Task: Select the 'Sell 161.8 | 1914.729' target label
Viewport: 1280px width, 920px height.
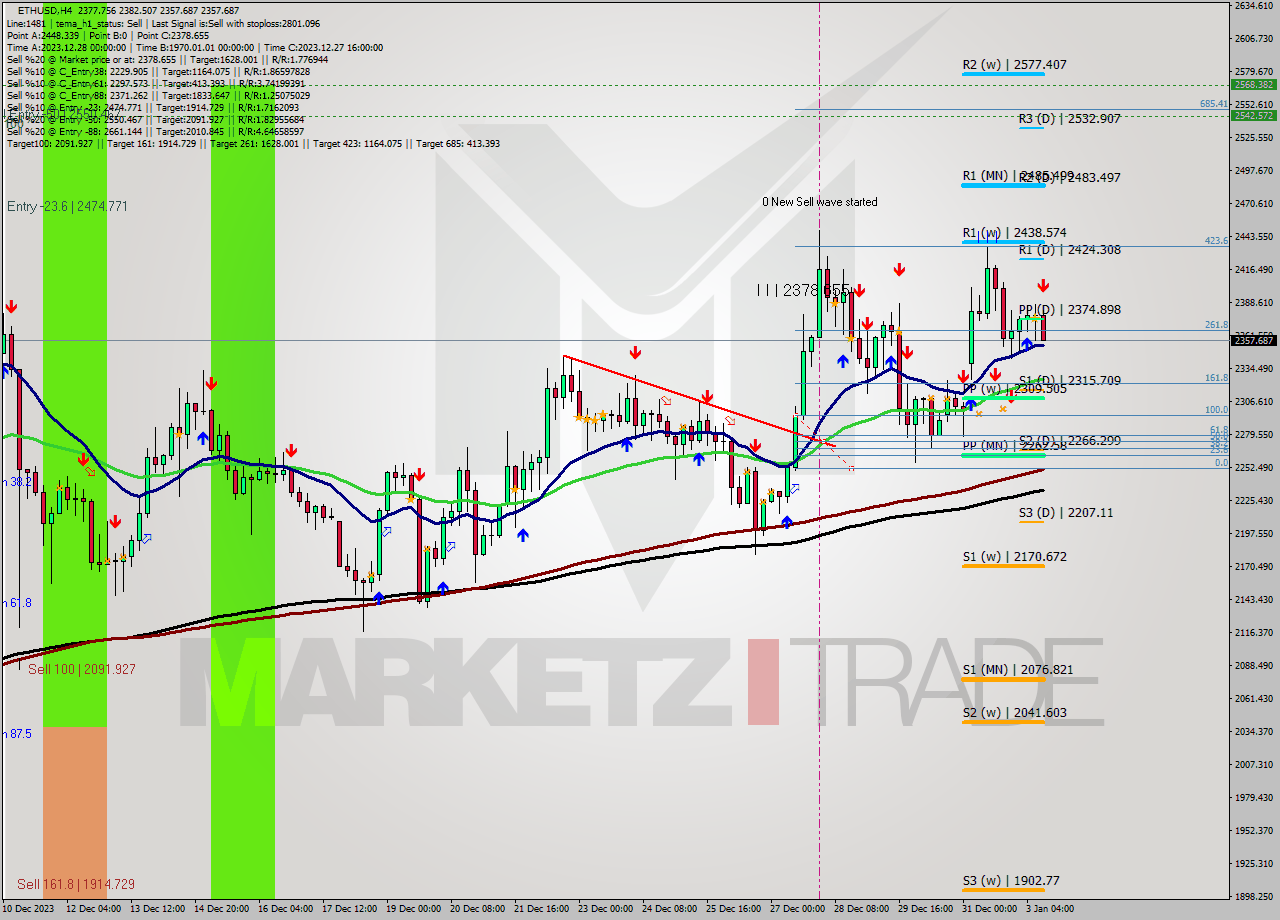Action: [x=75, y=885]
